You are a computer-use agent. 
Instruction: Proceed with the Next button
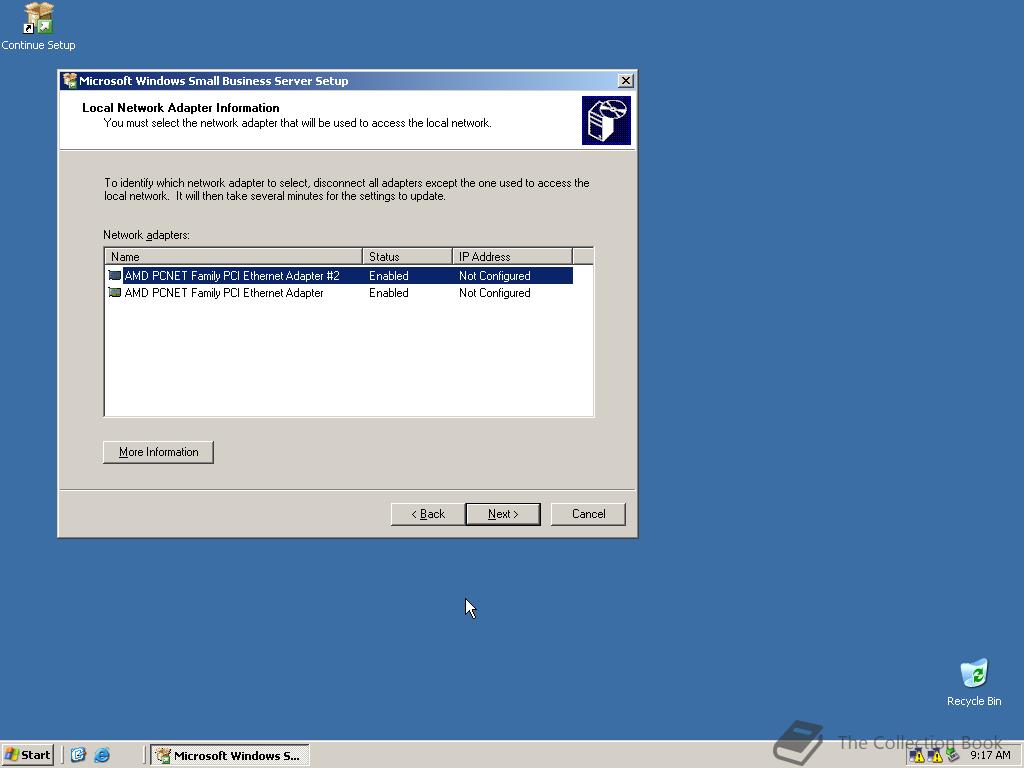pos(503,514)
